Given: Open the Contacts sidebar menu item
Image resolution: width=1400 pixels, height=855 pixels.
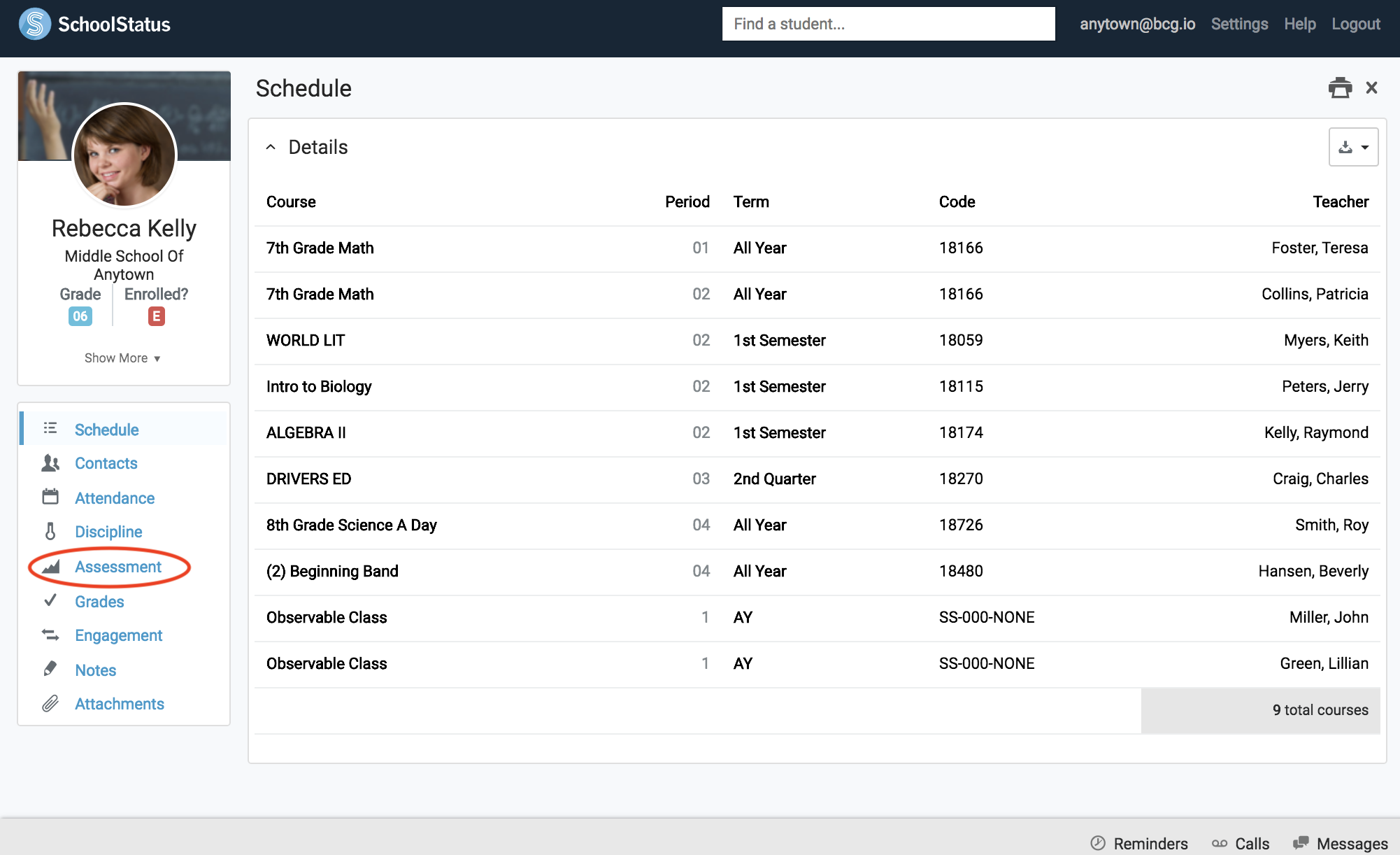Looking at the screenshot, I should click(106, 463).
